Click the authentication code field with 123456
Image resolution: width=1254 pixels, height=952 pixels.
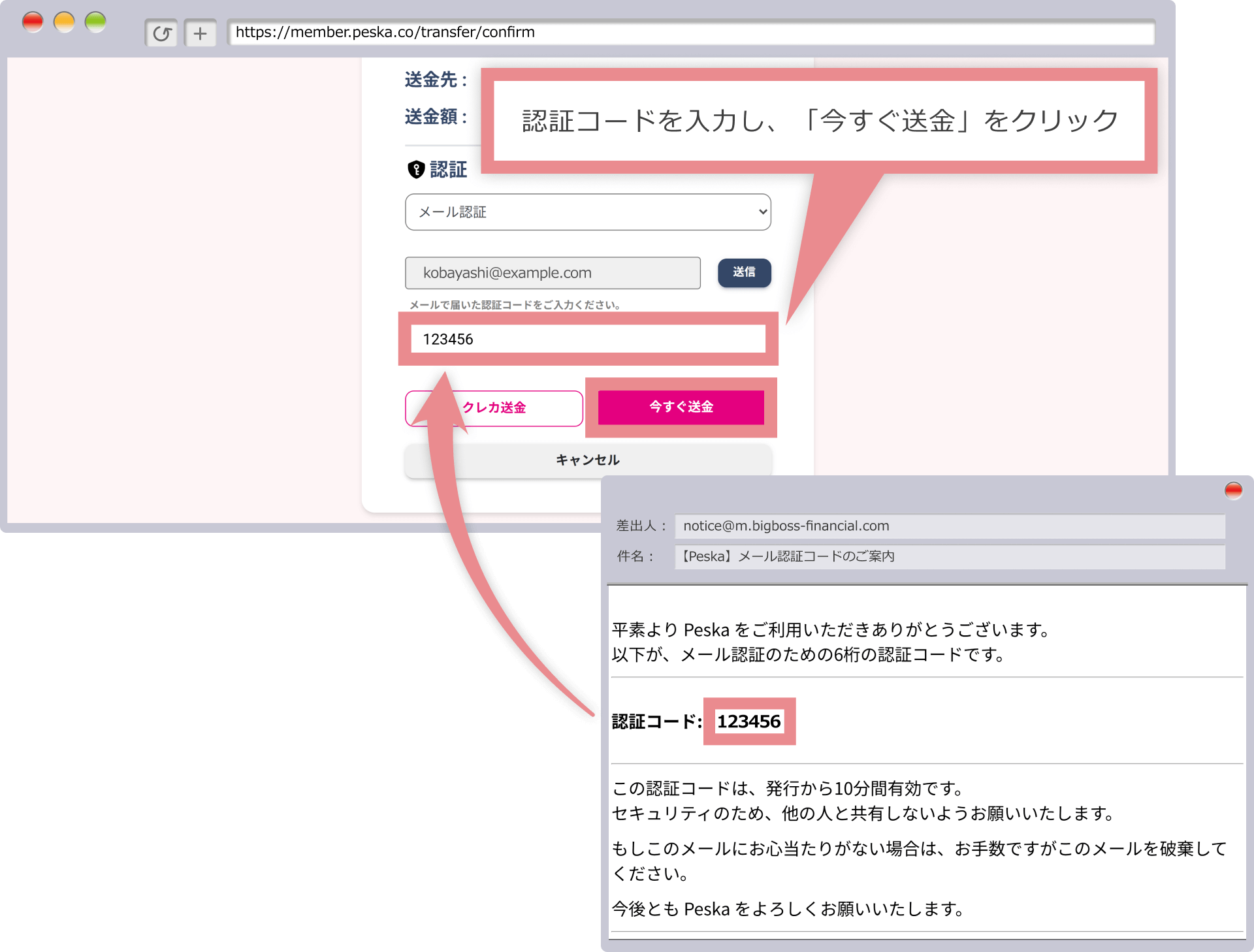[x=588, y=339]
